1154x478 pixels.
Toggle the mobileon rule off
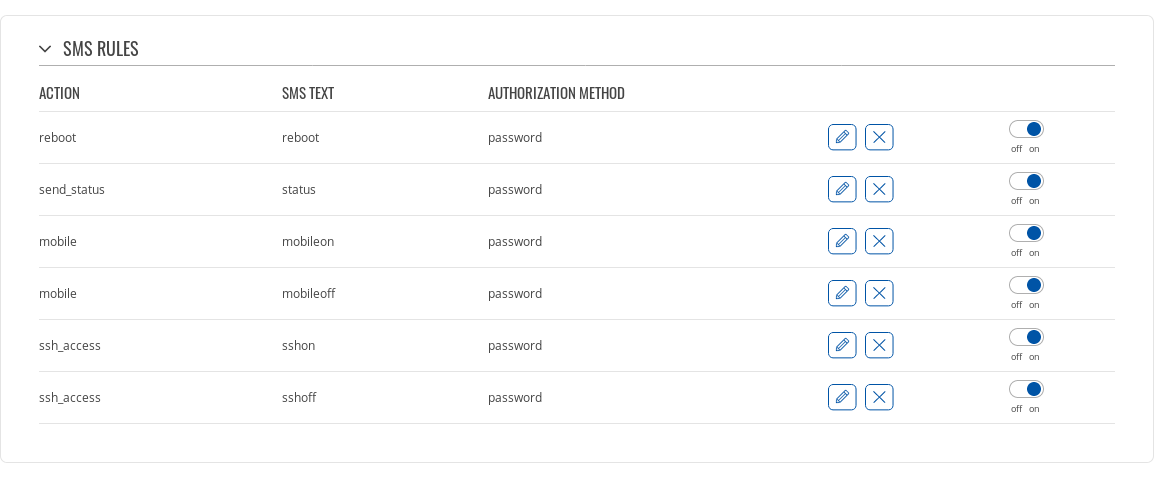1026,233
